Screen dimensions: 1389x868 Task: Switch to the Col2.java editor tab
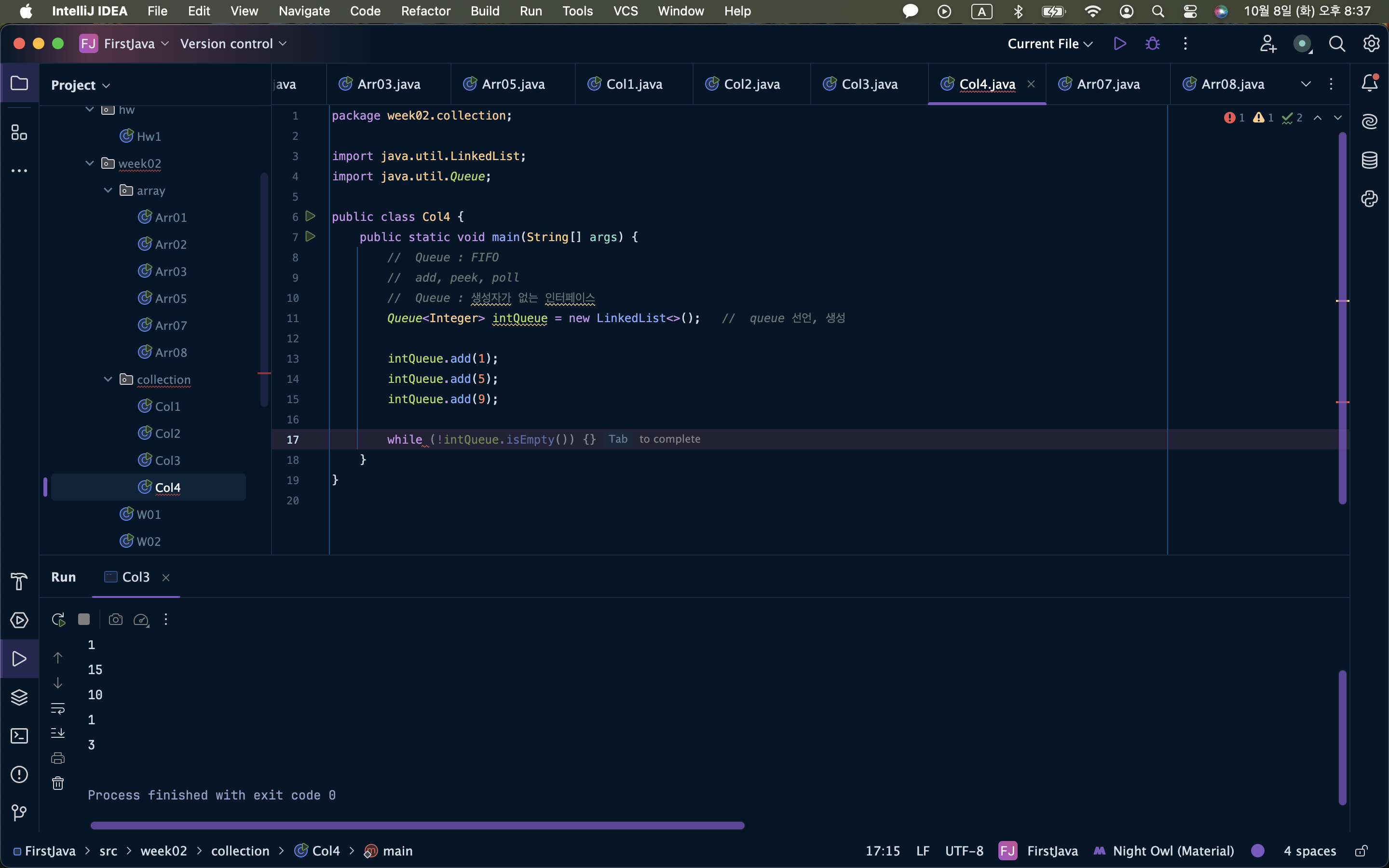(x=751, y=84)
